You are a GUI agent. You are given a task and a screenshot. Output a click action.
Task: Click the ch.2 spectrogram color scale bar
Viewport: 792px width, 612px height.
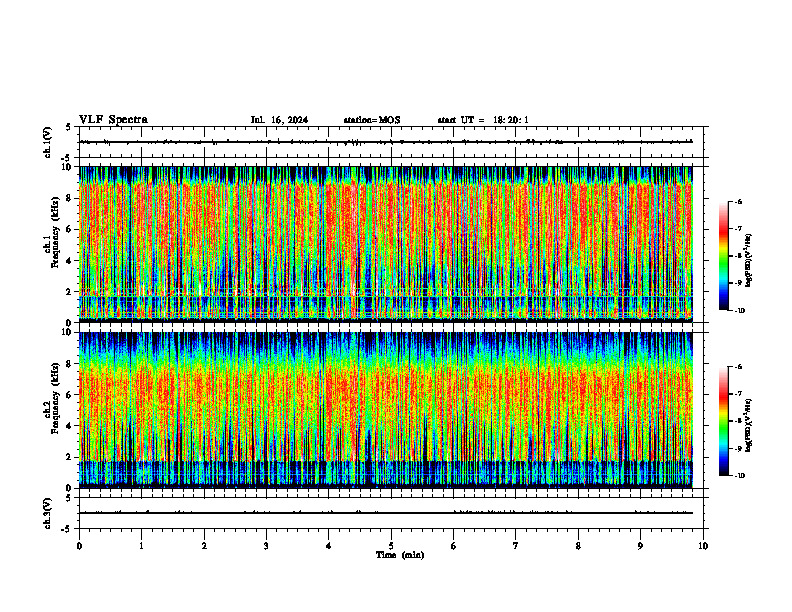(723, 421)
